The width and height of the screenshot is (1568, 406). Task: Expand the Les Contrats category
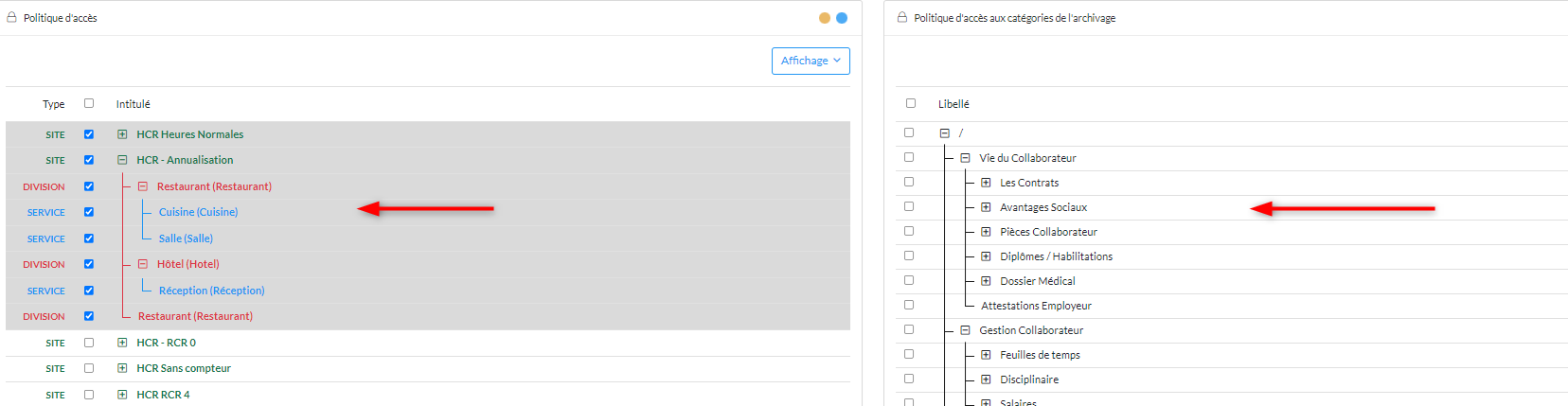[x=986, y=183]
